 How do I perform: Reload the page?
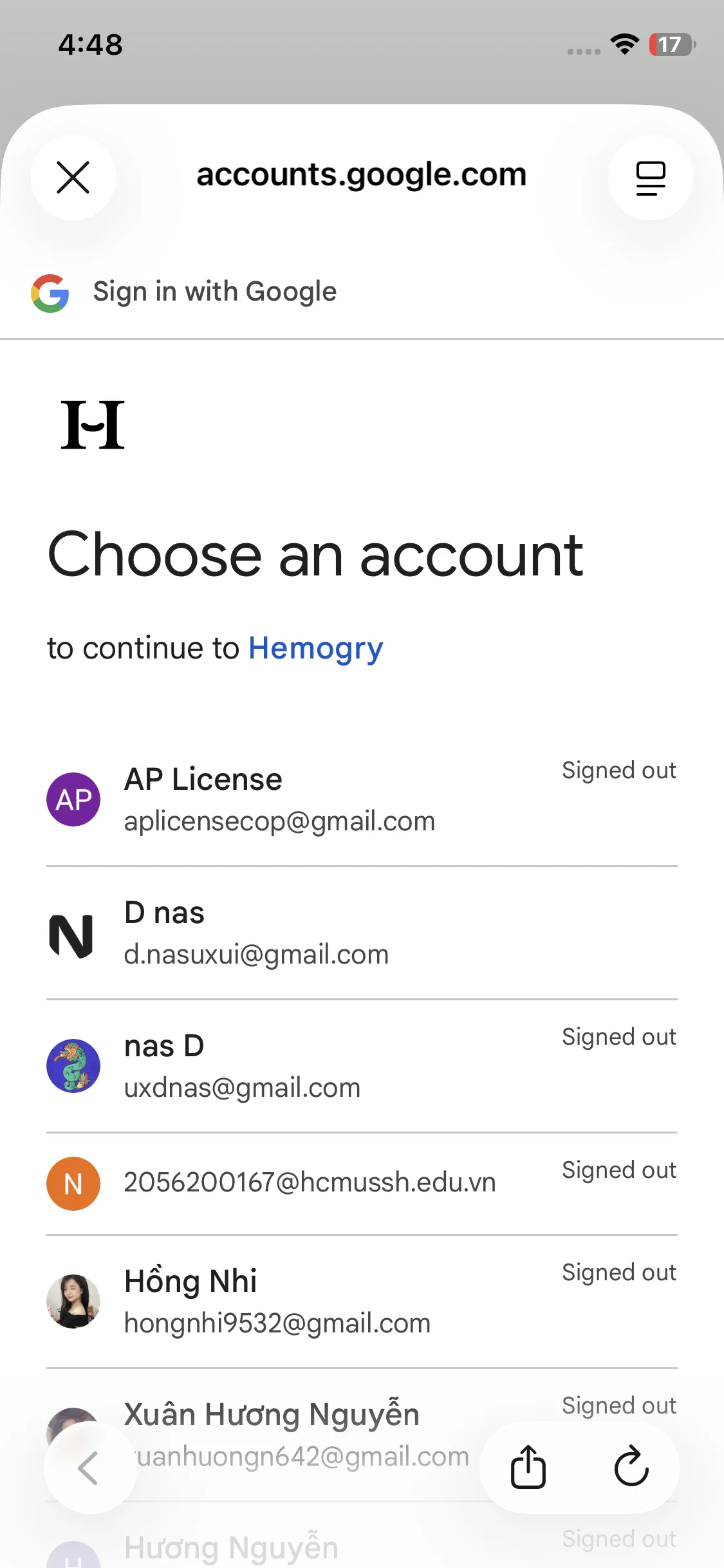(631, 1468)
